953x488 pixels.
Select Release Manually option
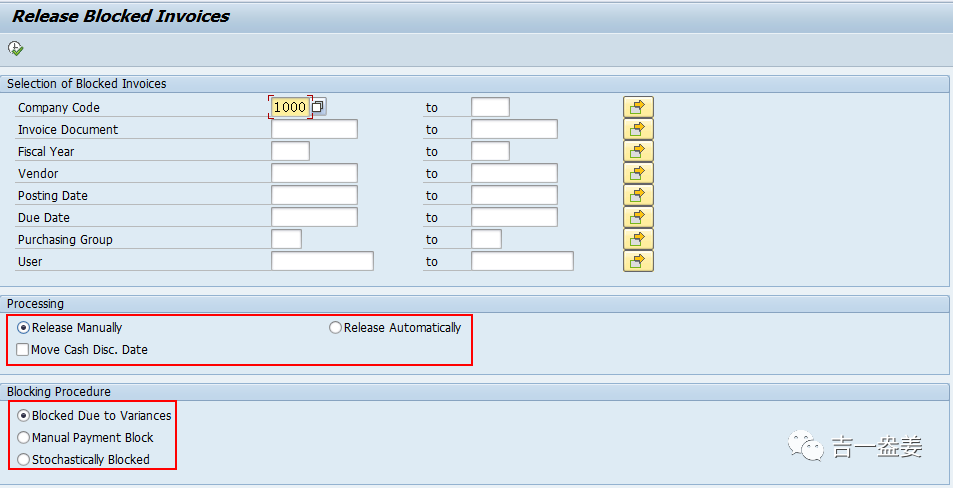click(x=23, y=328)
